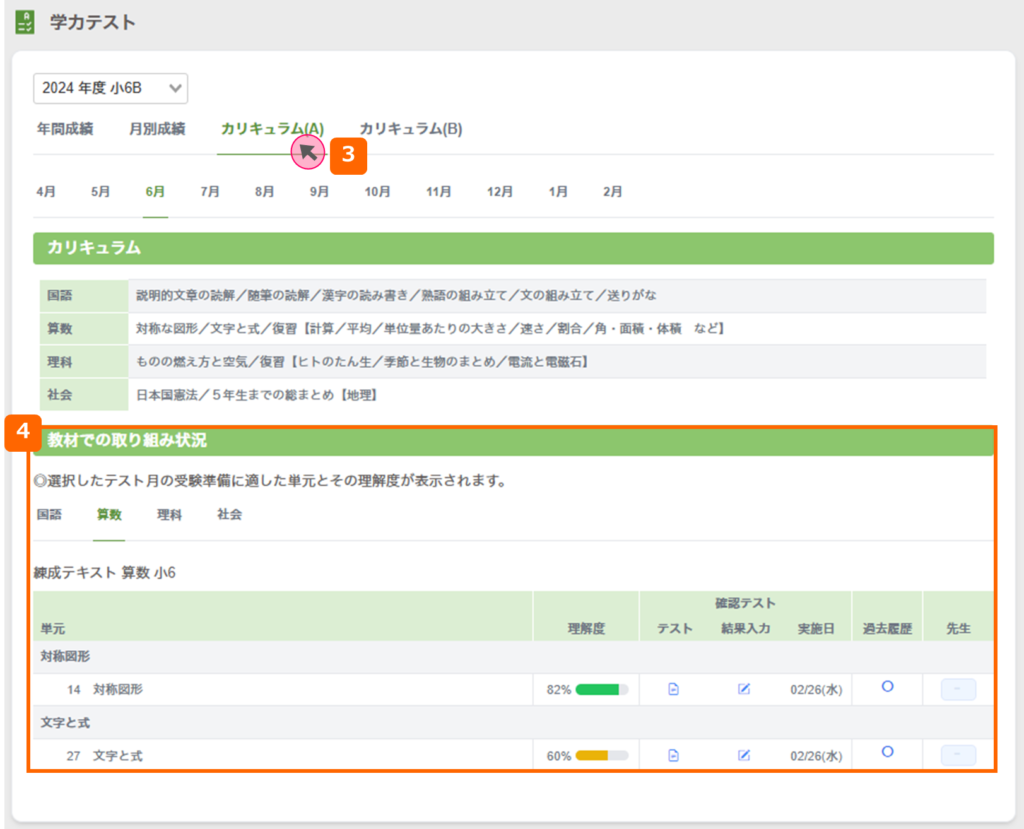Image resolution: width=1024 pixels, height=829 pixels.
Task: Open the カリキュラム(B) tab
Action: tap(410, 129)
